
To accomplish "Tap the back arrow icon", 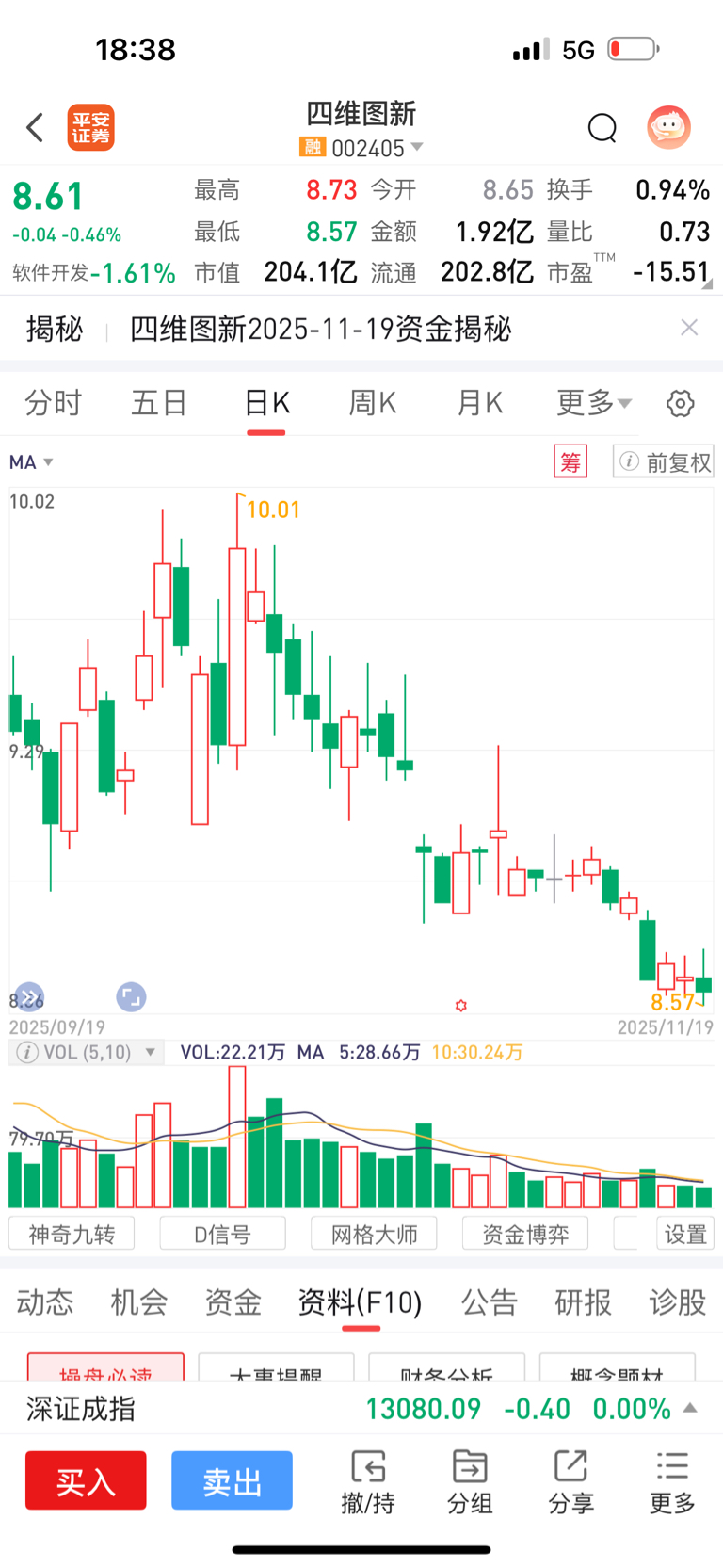I will click(x=35, y=127).
